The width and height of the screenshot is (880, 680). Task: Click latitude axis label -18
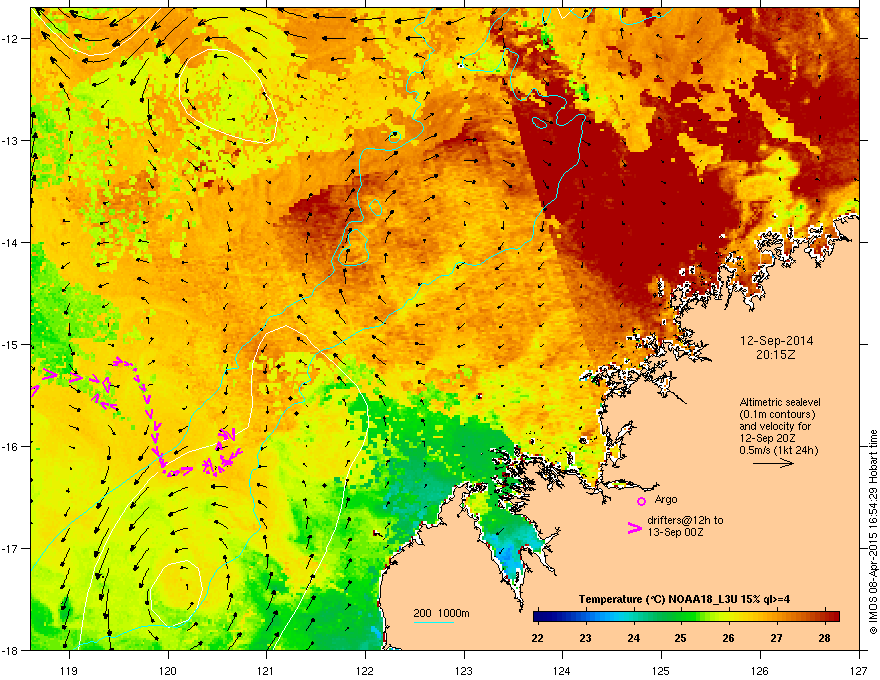[10, 650]
